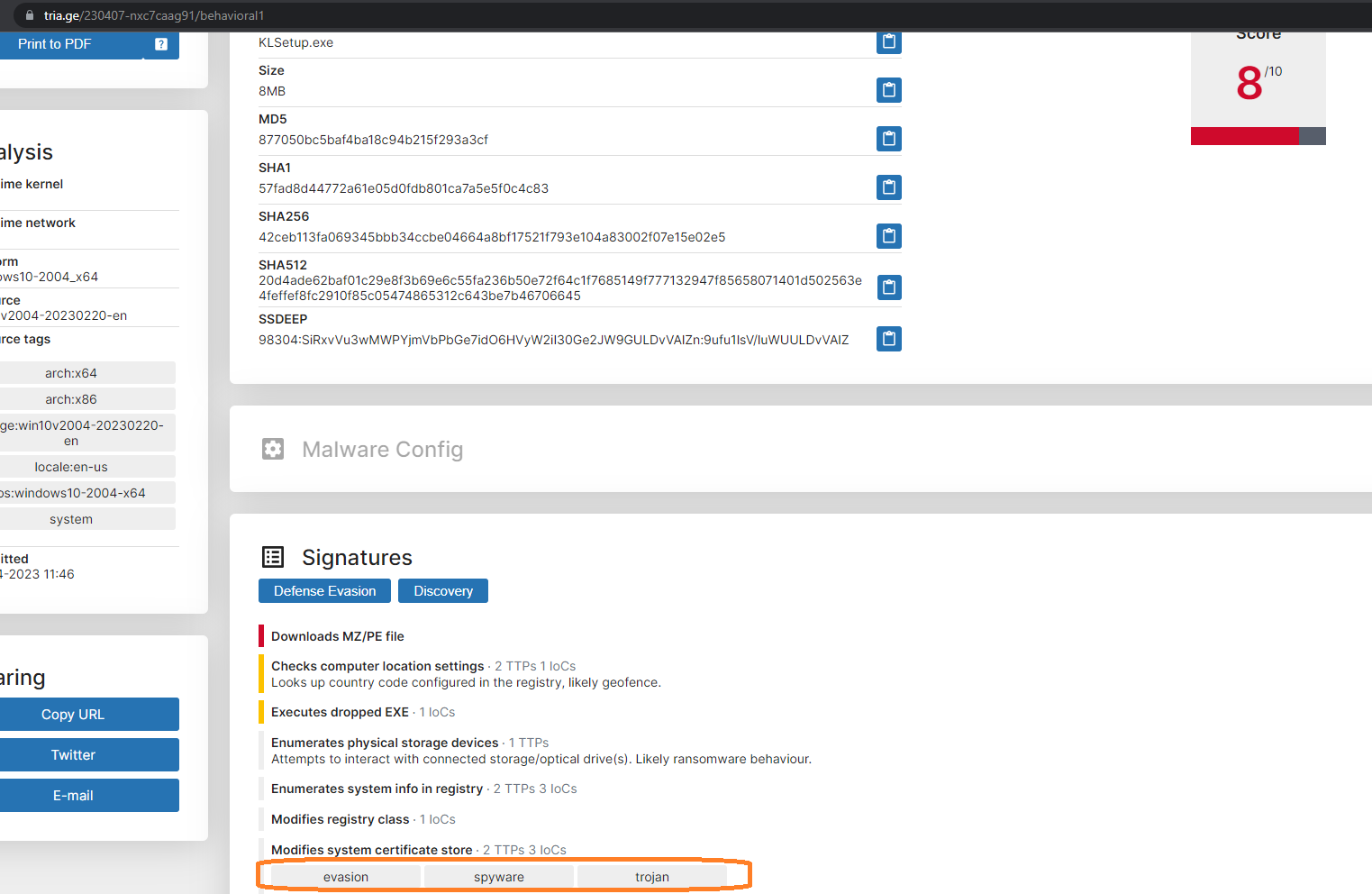Click the Malware Config gear icon
The height and width of the screenshot is (894, 1372).
pos(273,449)
